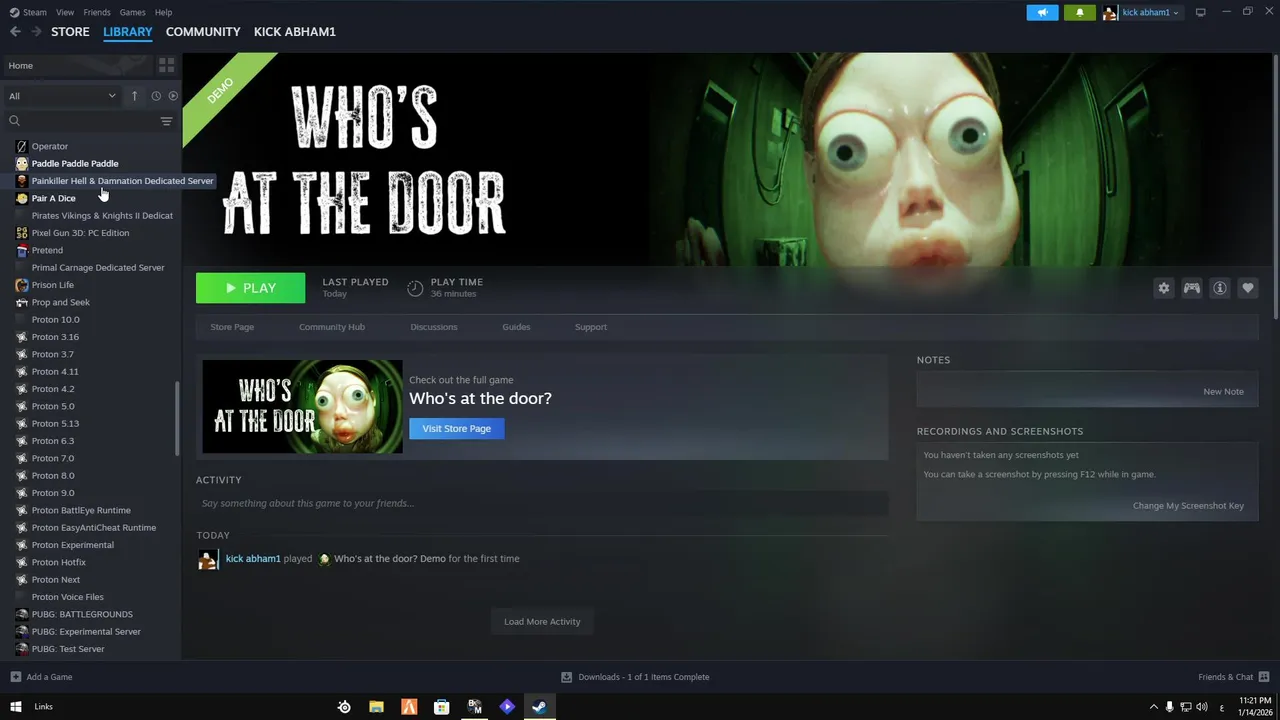1280x720 pixels.
Task: Open the Games menu
Action: pyautogui.click(x=132, y=12)
